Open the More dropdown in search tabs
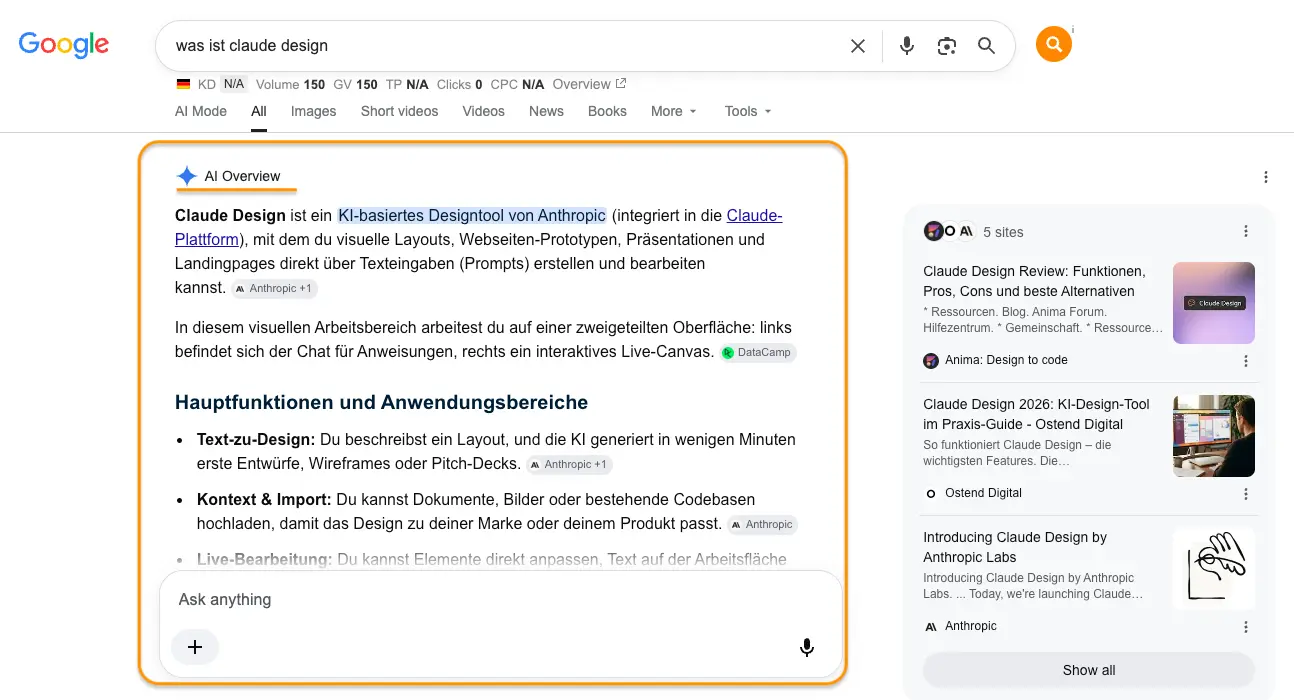This screenshot has height=700, width=1294. tap(673, 111)
